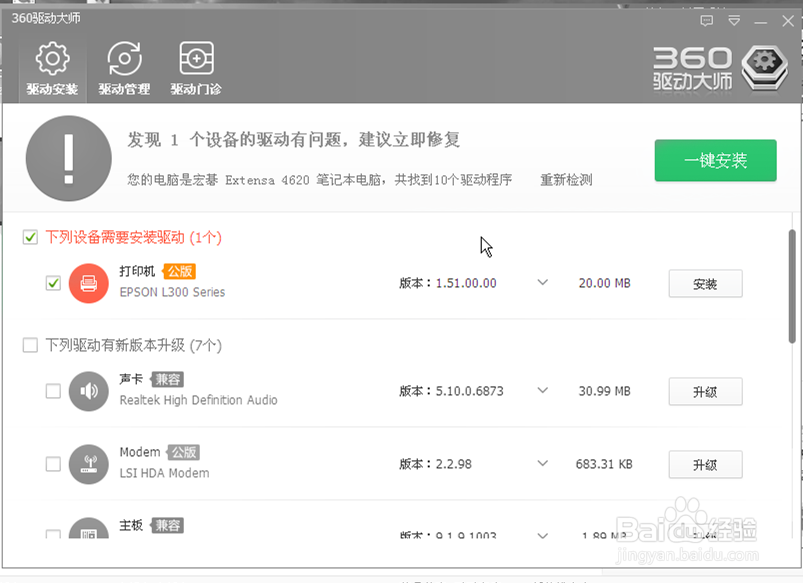Click 升级 for Realtek audio driver

705,391
